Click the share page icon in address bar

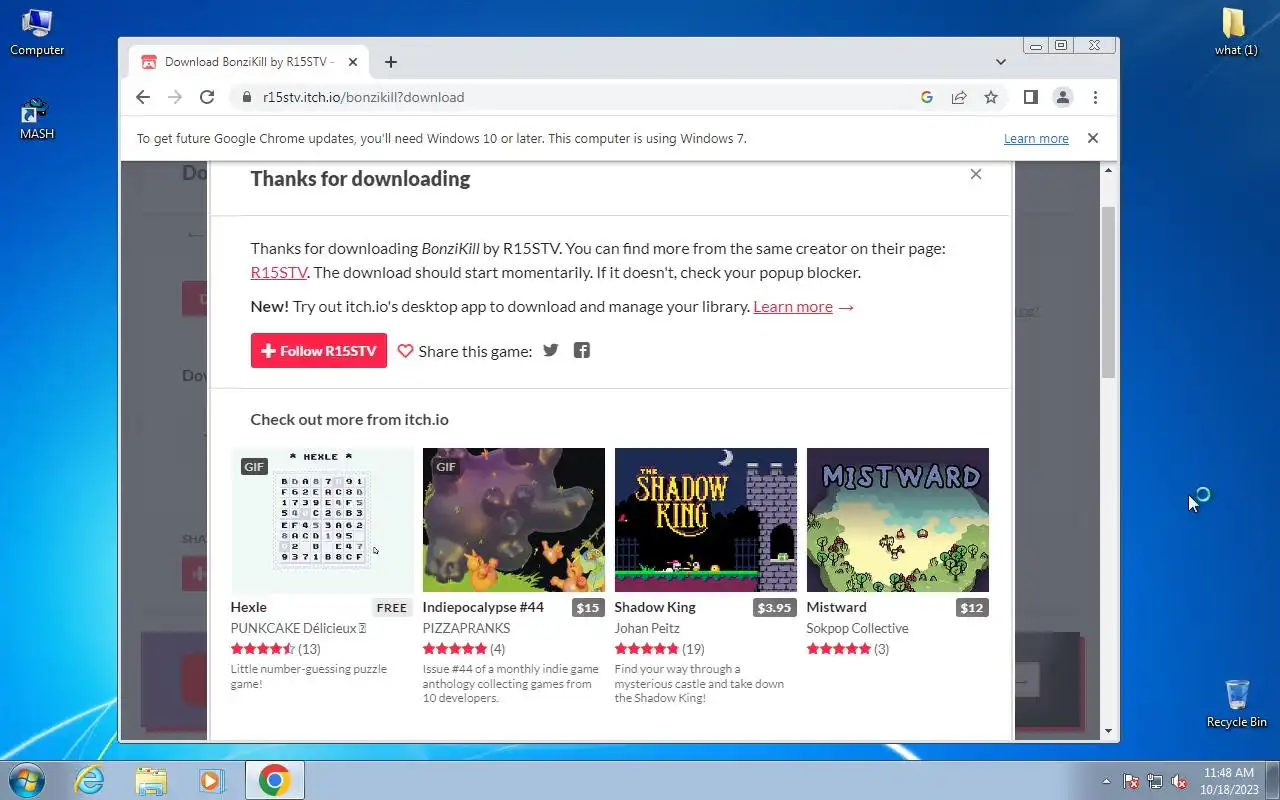pos(959,97)
